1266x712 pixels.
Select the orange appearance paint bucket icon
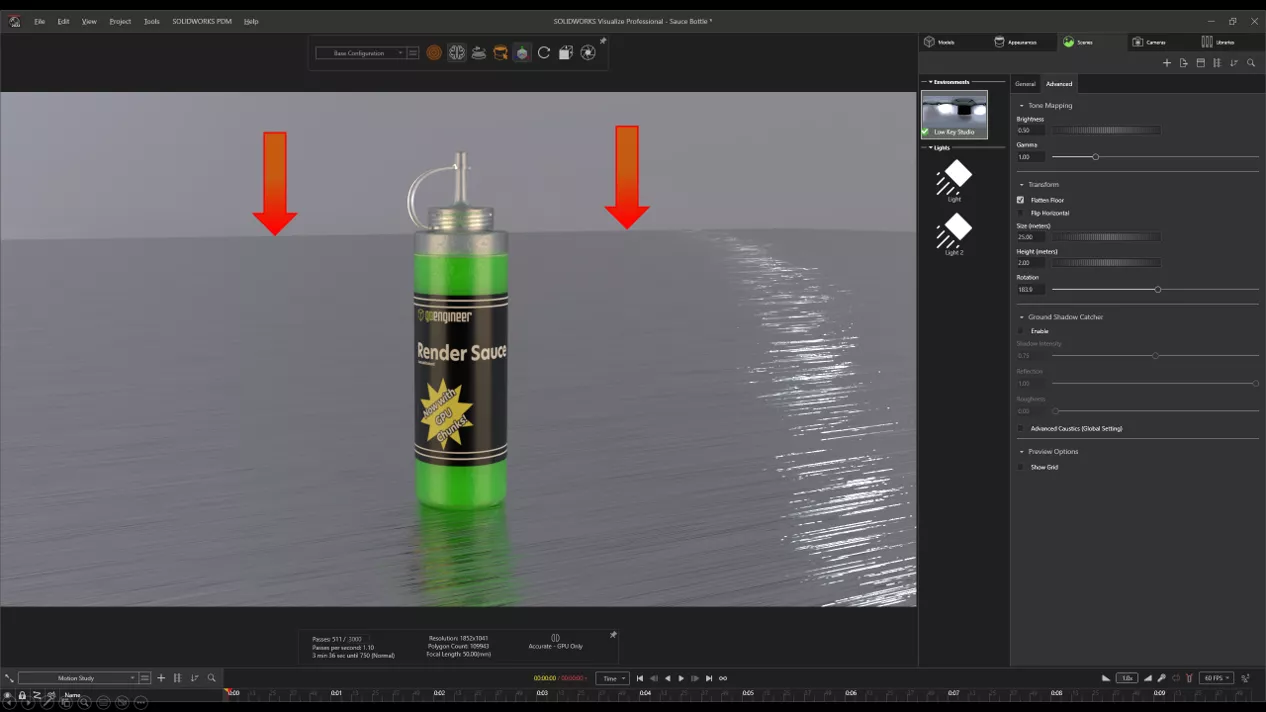(x=501, y=53)
